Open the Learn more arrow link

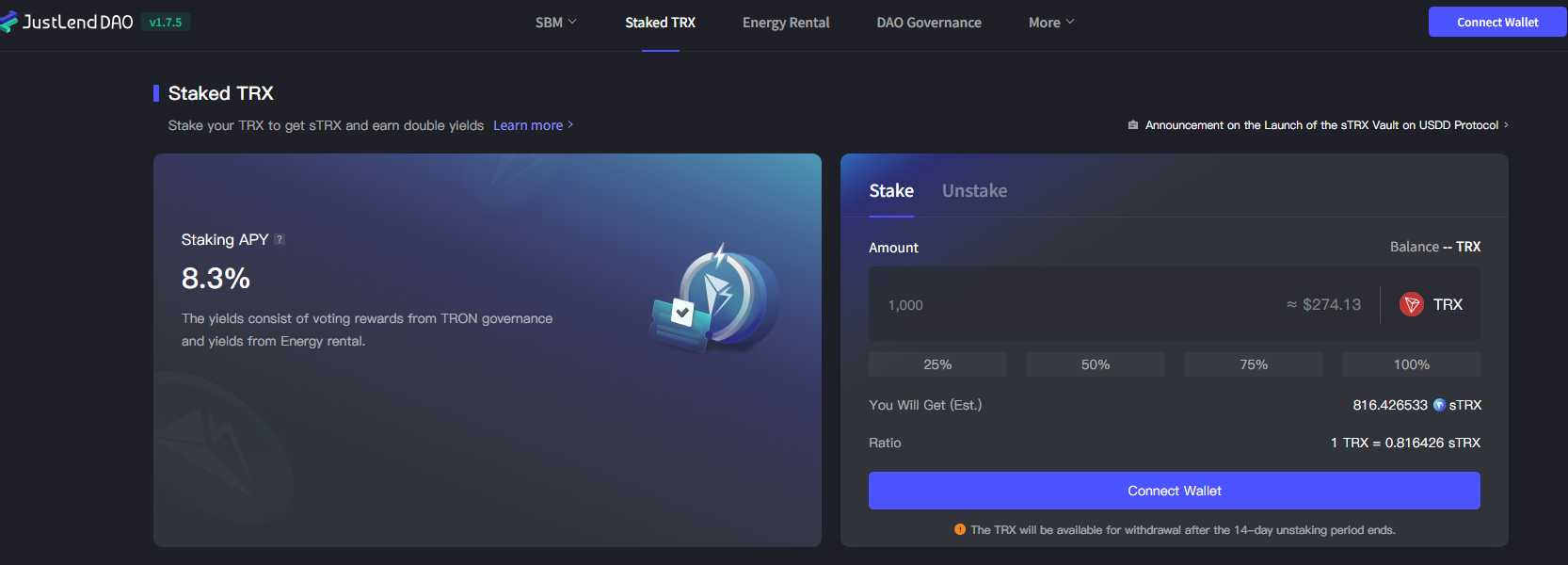pyautogui.click(x=533, y=125)
